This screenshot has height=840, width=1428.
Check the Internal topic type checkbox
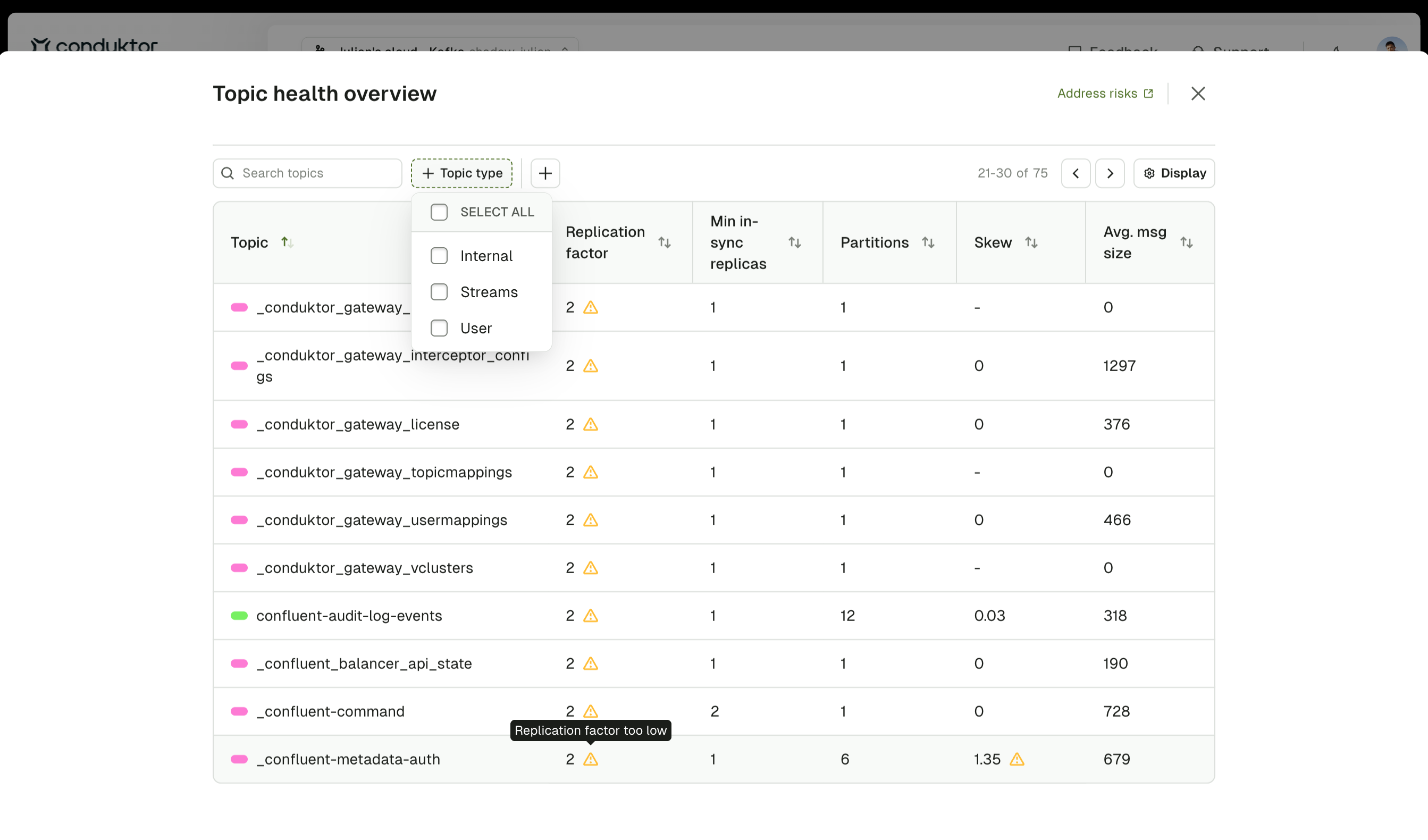coord(439,256)
